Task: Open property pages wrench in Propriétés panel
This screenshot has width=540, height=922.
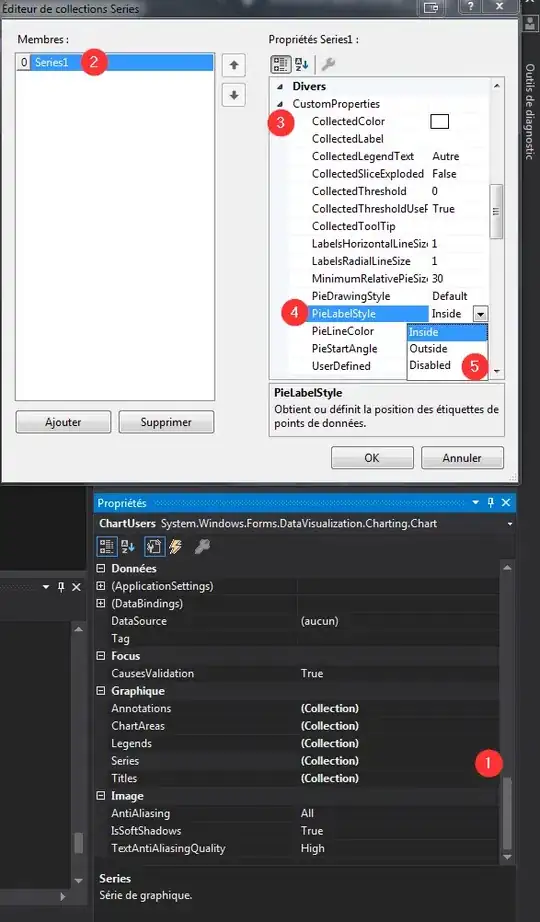Action: [202, 547]
